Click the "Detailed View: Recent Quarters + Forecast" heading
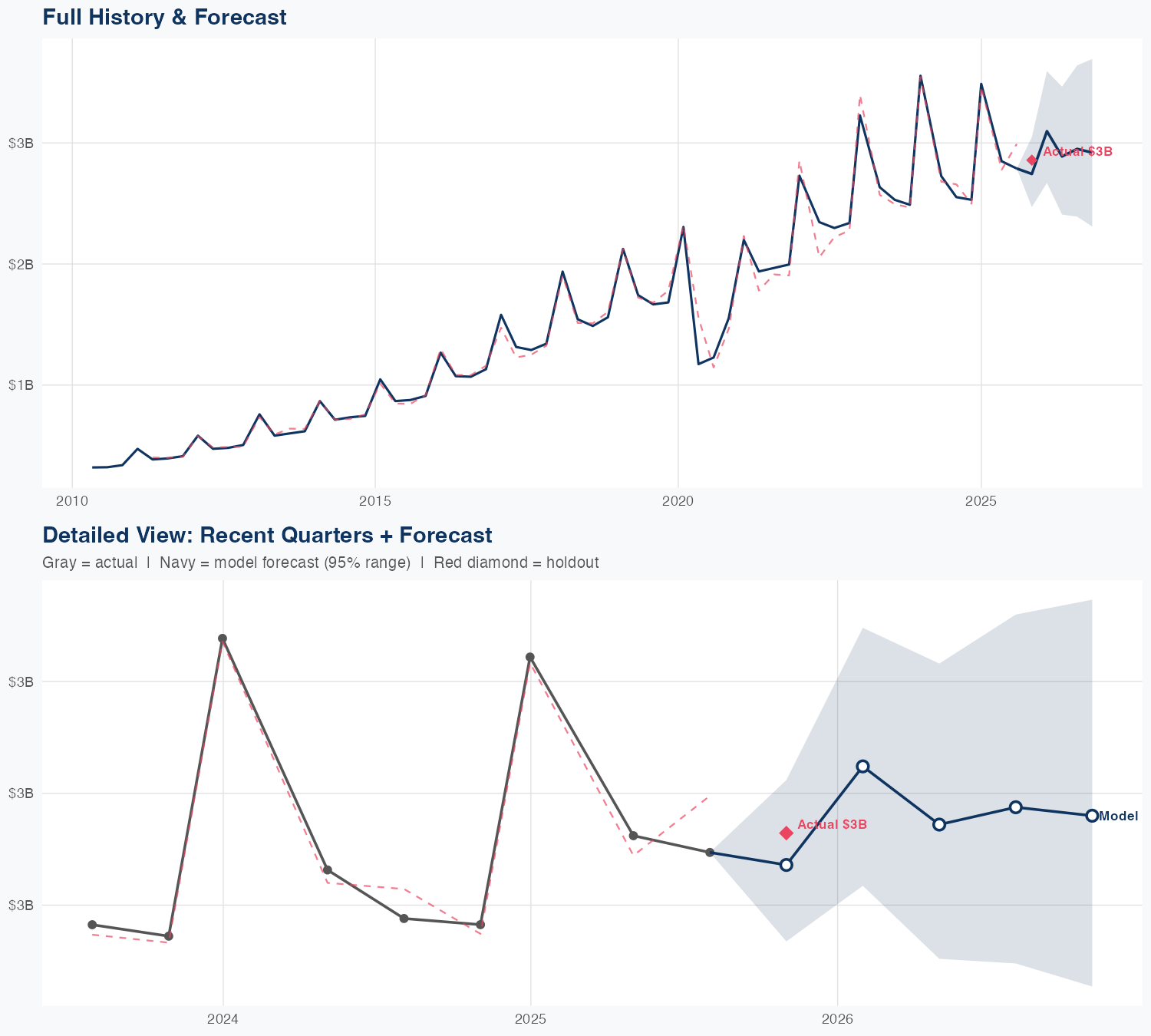 (x=267, y=535)
